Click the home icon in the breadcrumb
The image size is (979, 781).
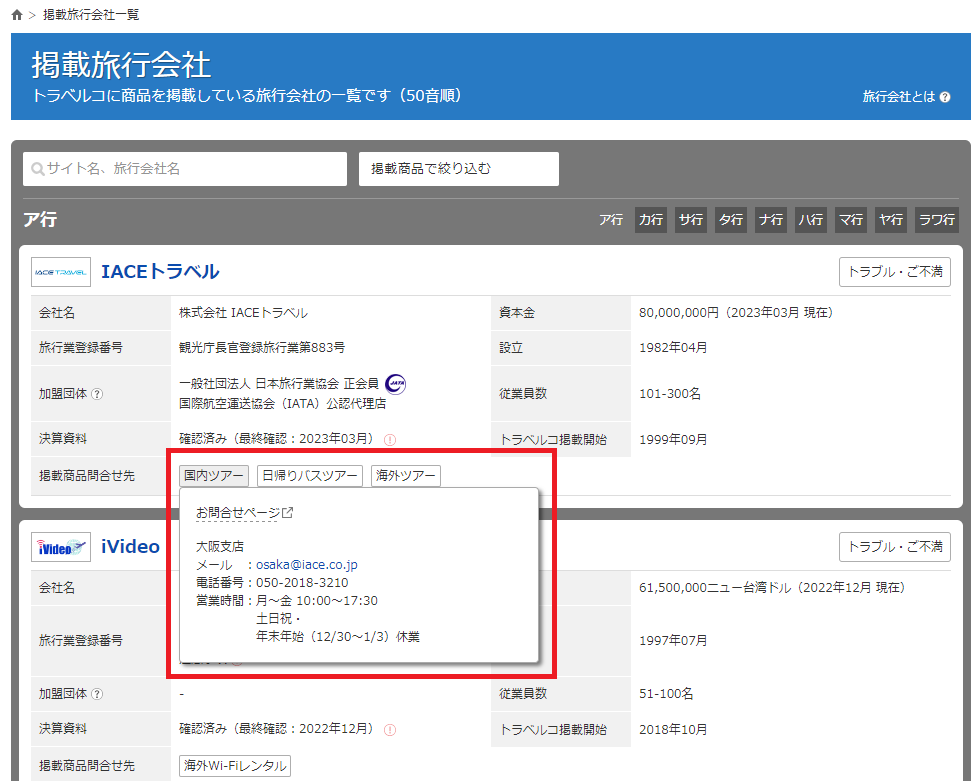point(16,15)
